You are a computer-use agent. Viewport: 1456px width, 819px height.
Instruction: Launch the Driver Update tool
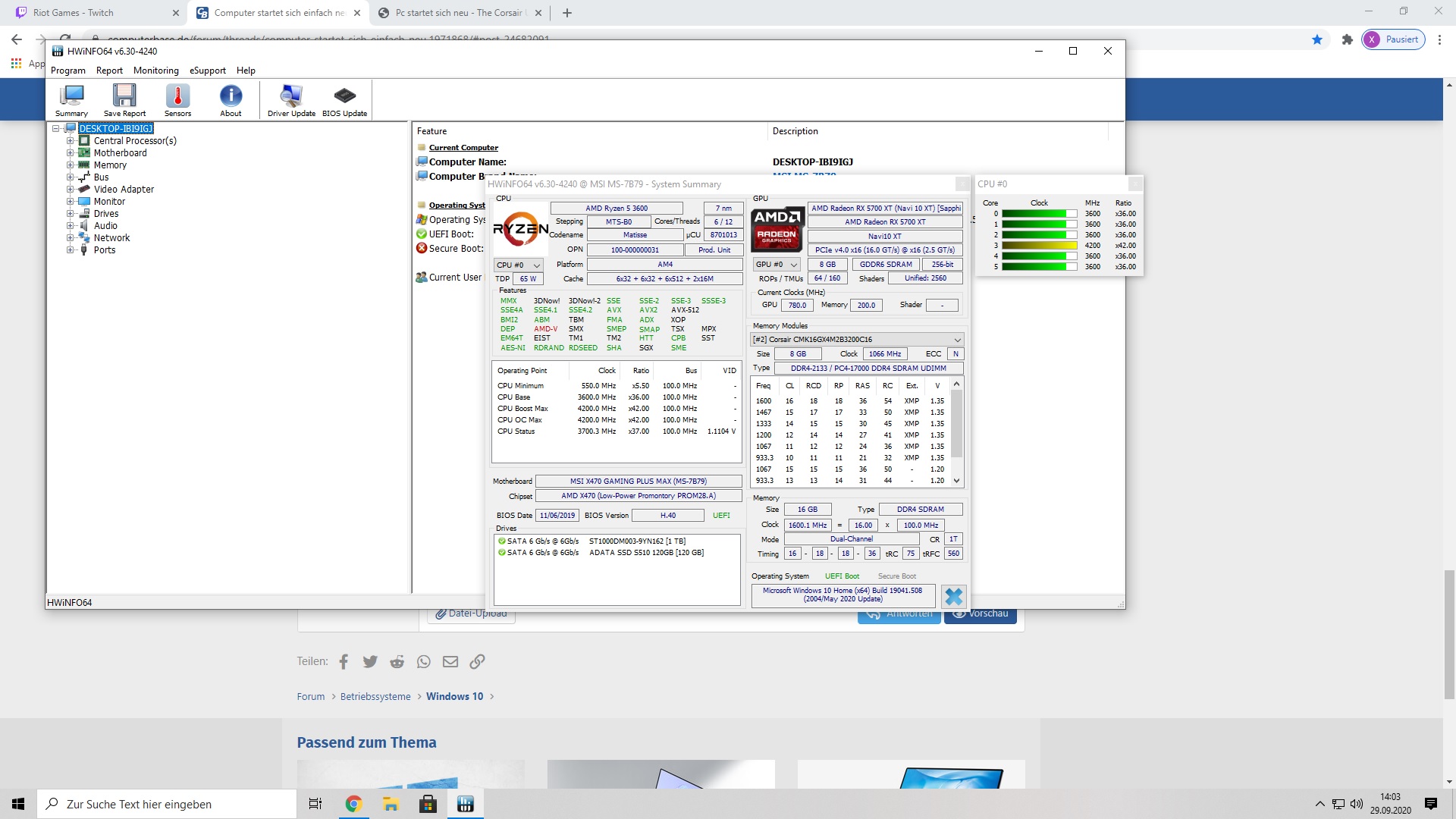point(291,100)
